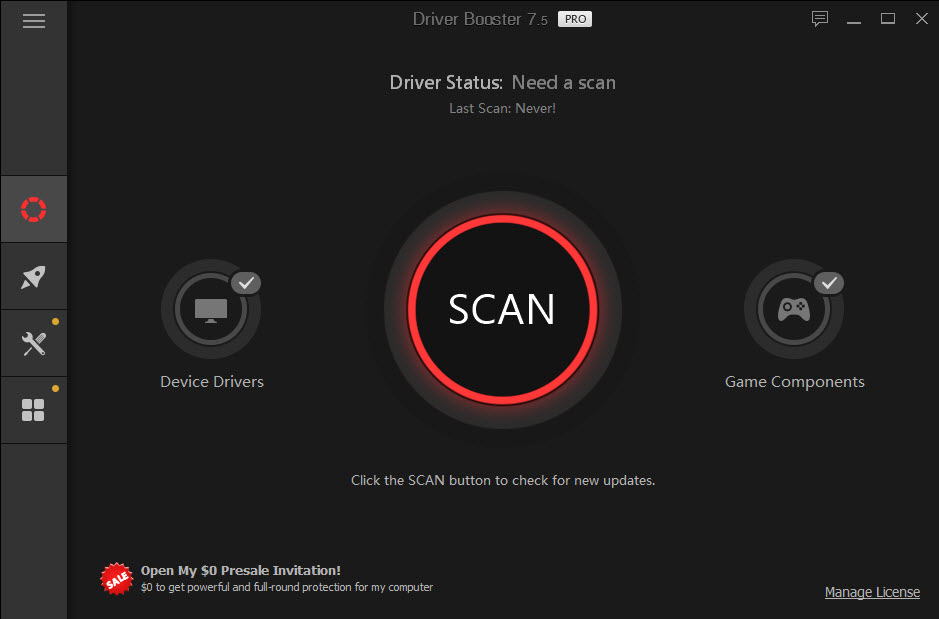Open the rocket Boost sidebar icon
The width and height of the screenshot is (939, 619).
point(34,277)
